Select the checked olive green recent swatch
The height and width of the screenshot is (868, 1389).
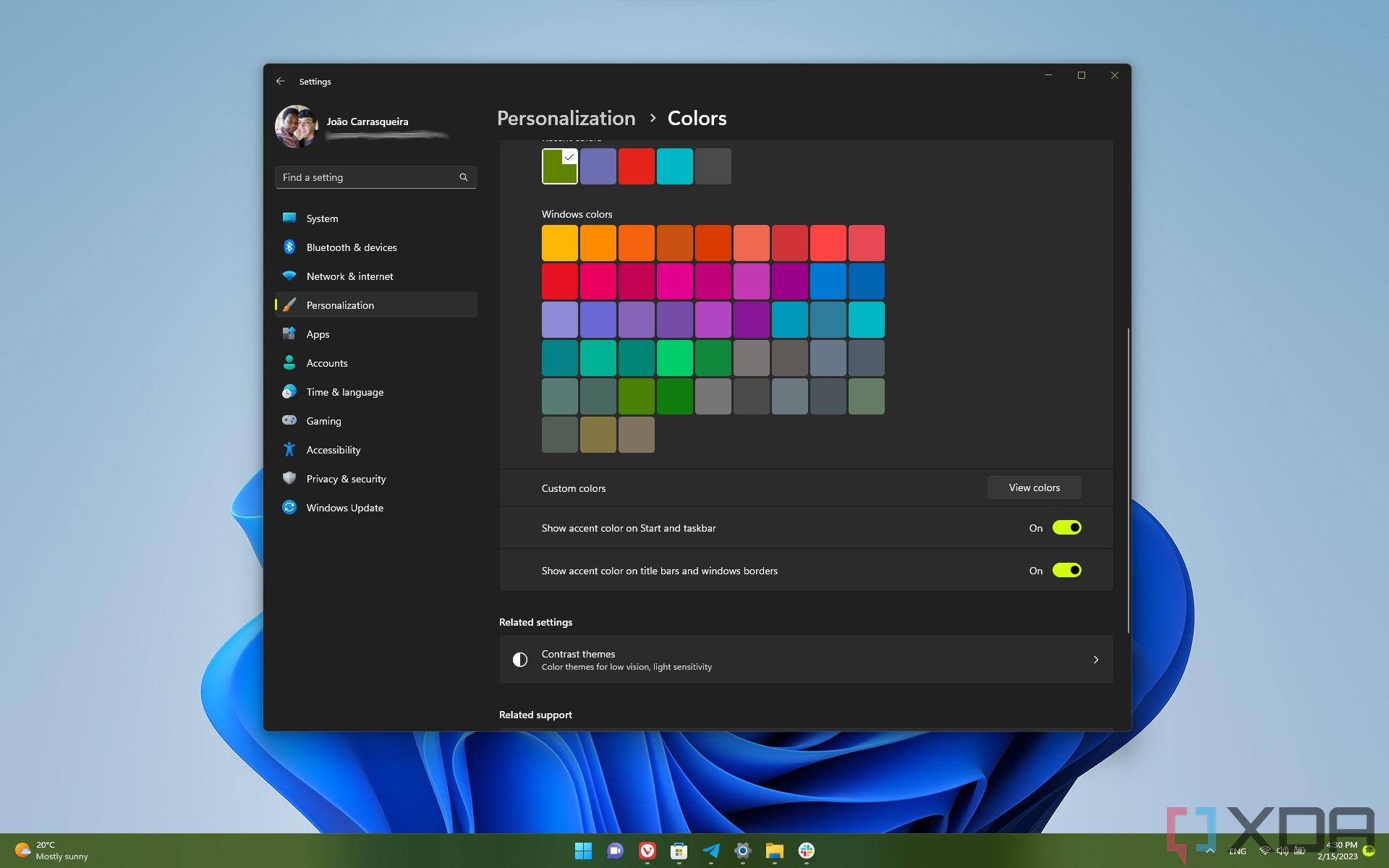pos(559,166)
